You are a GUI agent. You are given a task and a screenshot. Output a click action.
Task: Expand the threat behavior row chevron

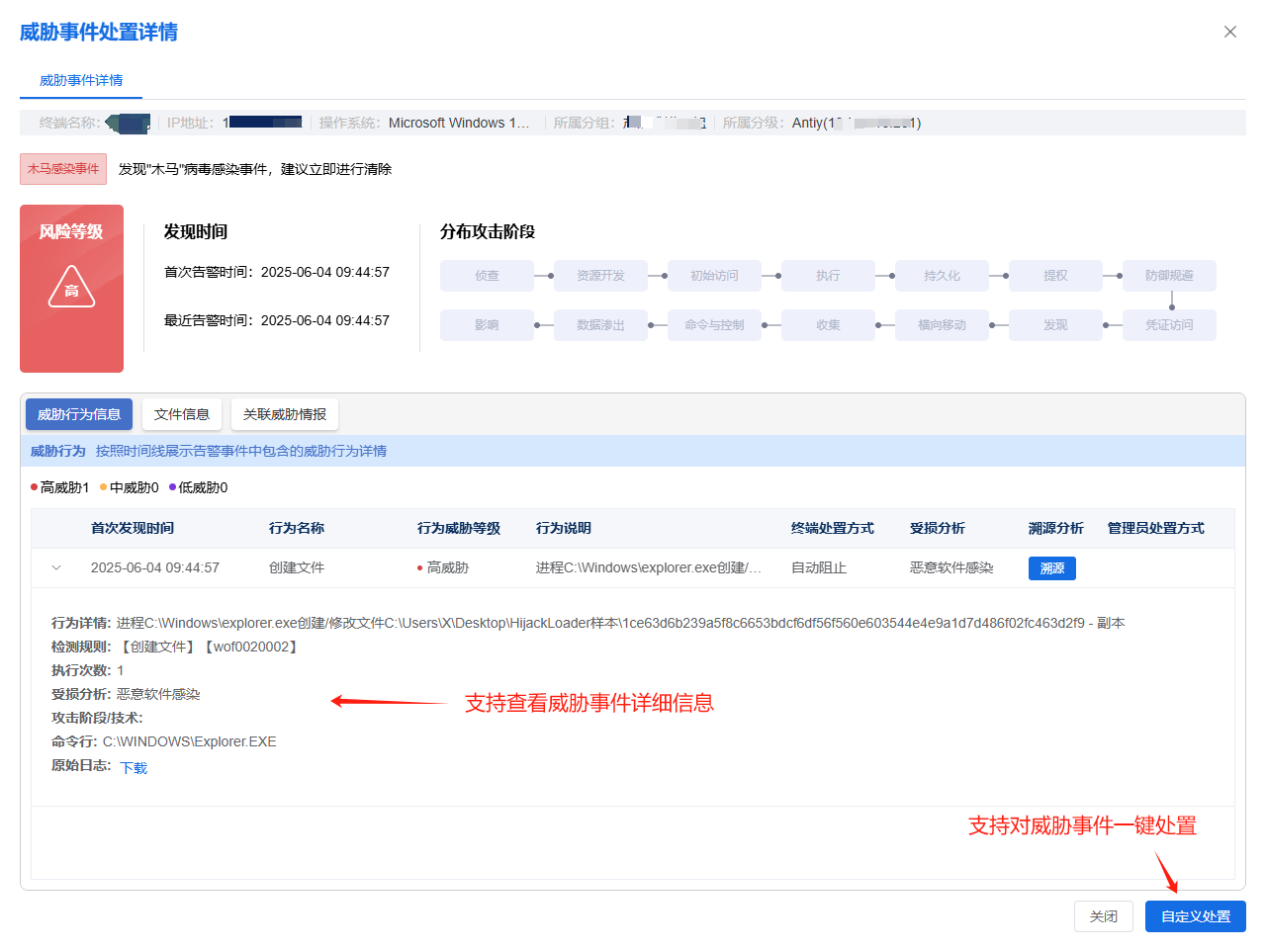point(56,567)
